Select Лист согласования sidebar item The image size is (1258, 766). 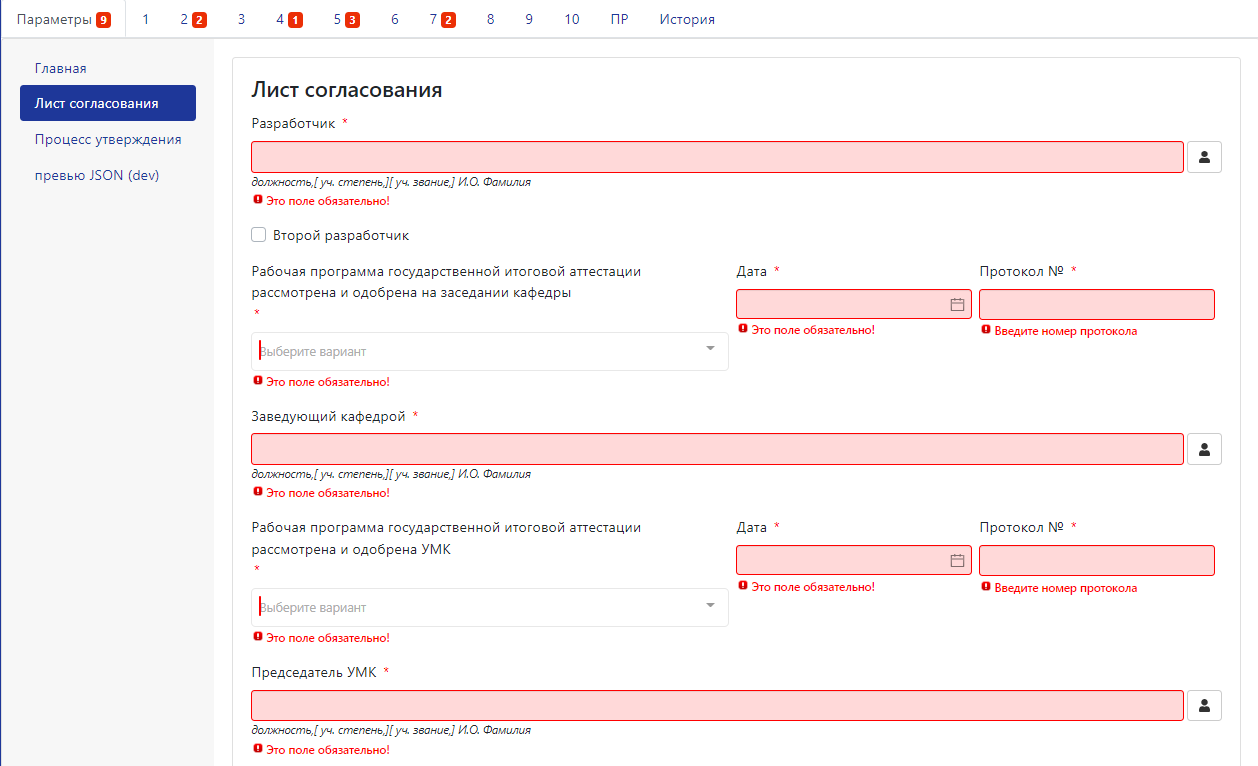pyautogui.click(x=108, y=103)
